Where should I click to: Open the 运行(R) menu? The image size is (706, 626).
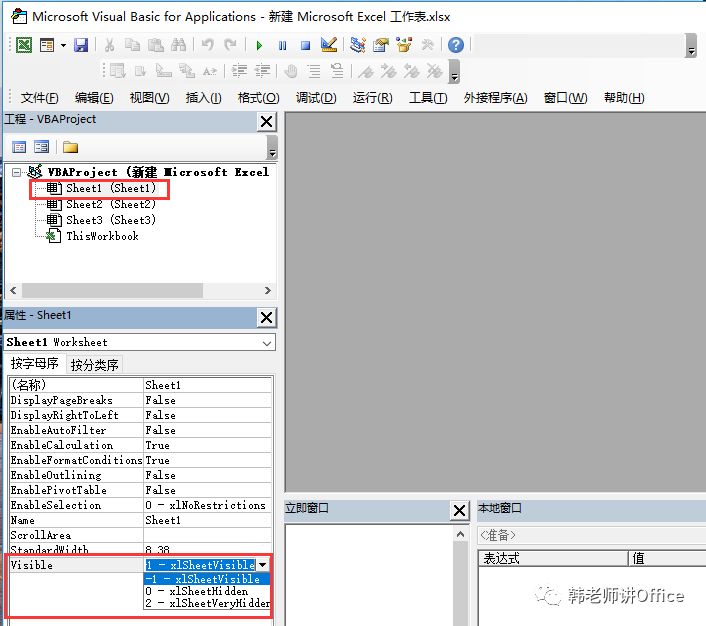(372, 98)
